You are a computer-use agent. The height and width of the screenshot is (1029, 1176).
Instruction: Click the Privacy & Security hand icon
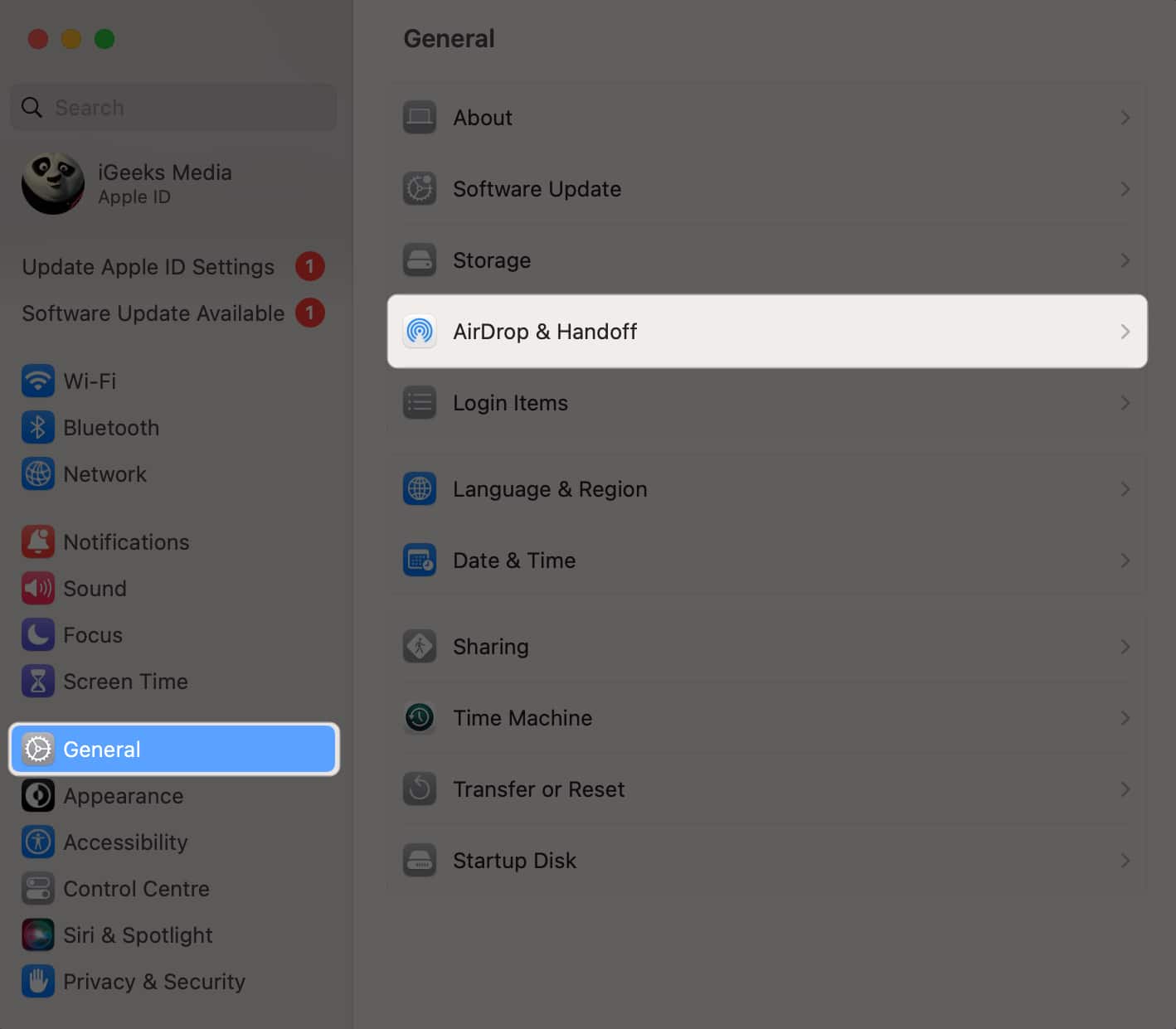[38, 982]
